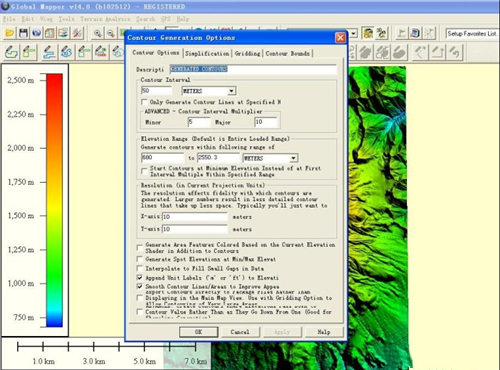Viewport: 500px width, 370px height.
Task: Enable Interpolate to Fill Small Gaps
Action: [x=140, y=268]
